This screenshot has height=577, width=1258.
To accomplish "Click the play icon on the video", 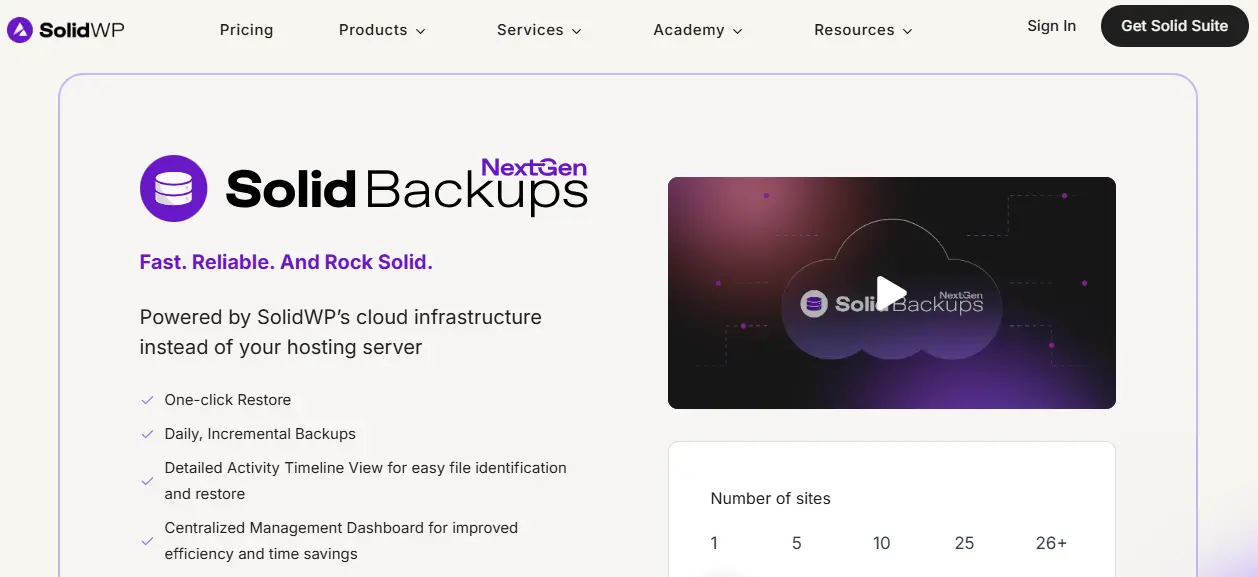I will coord(891,292).
